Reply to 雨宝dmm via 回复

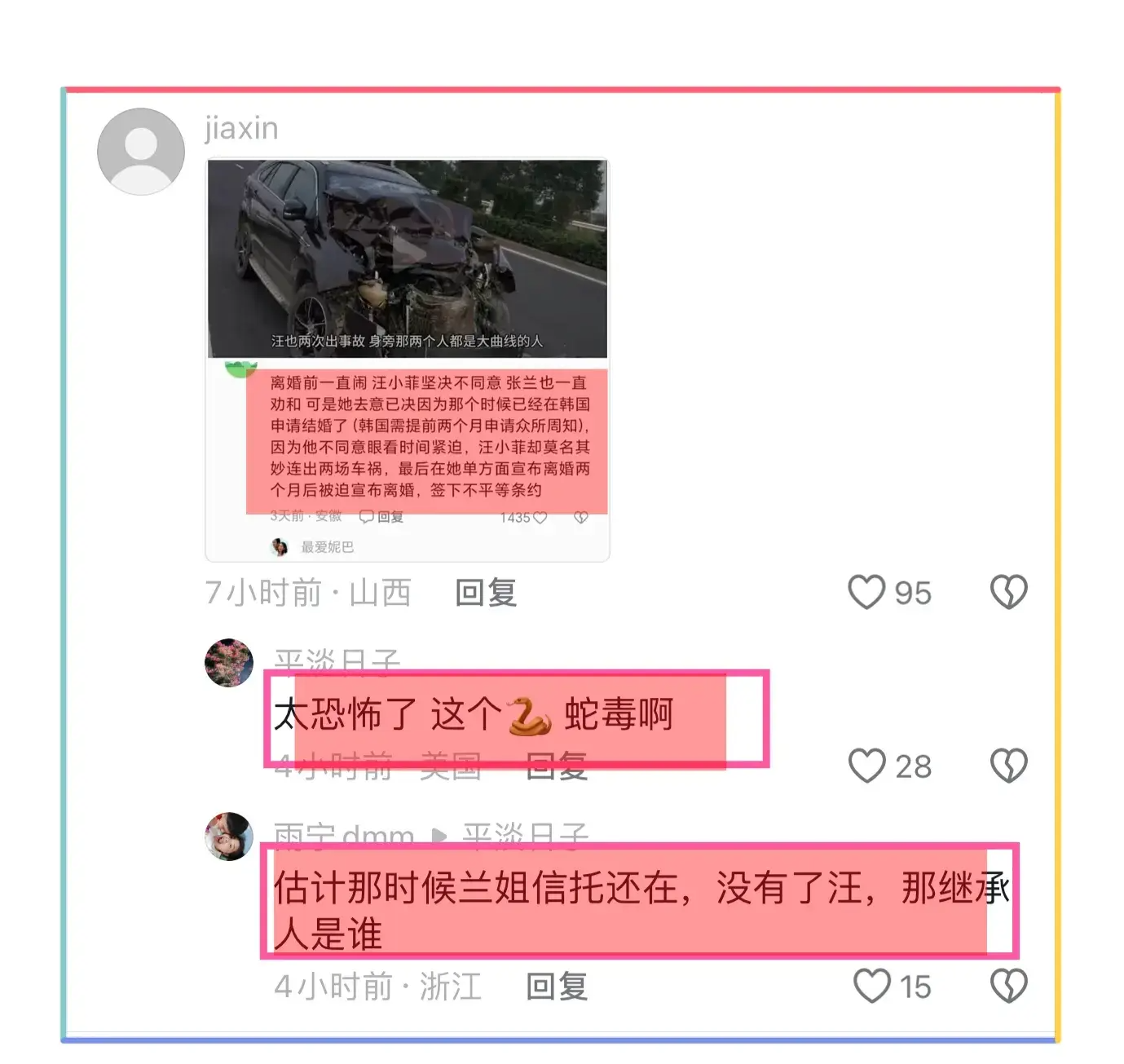tap(557, 987)
